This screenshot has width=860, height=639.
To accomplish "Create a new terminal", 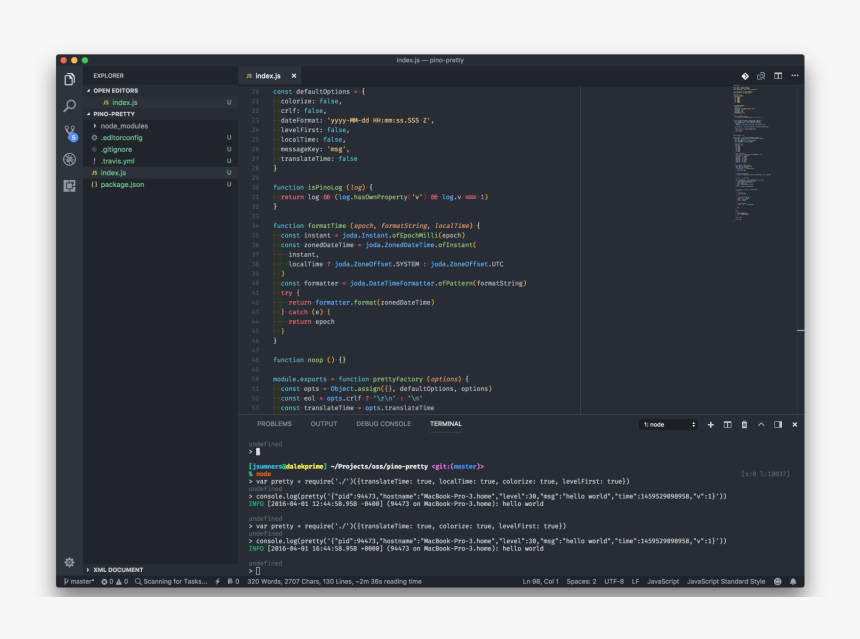I will (x=710, y=425).
